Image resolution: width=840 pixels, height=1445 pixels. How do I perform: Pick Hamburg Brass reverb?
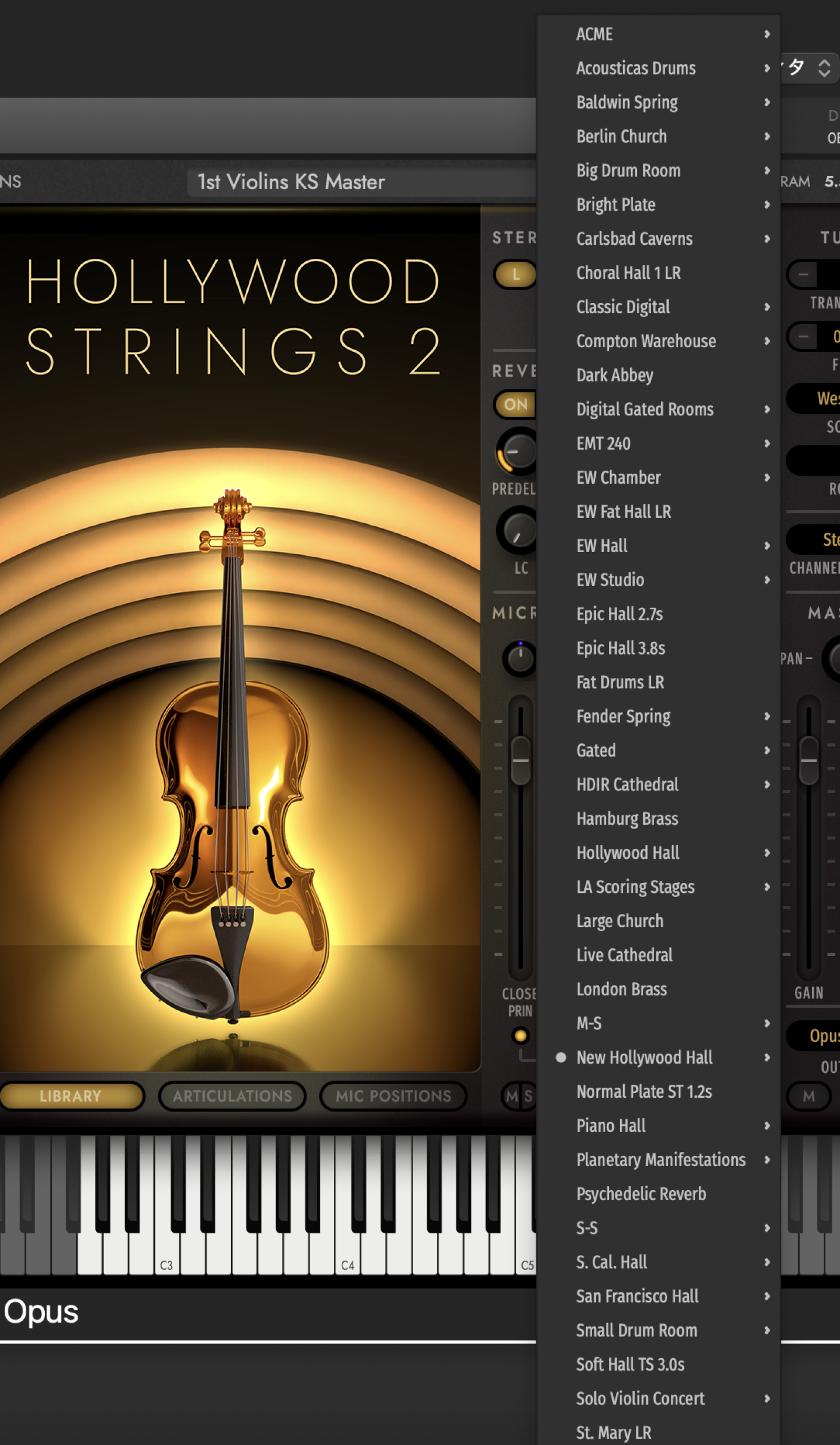click(658, 819)
